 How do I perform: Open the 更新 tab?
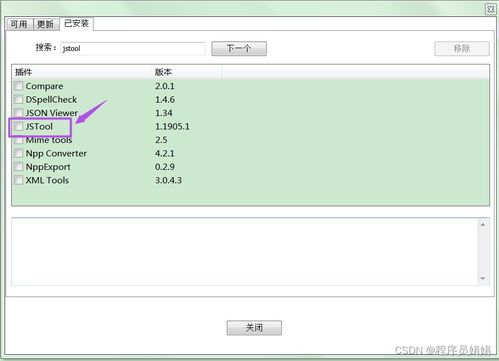46,24
